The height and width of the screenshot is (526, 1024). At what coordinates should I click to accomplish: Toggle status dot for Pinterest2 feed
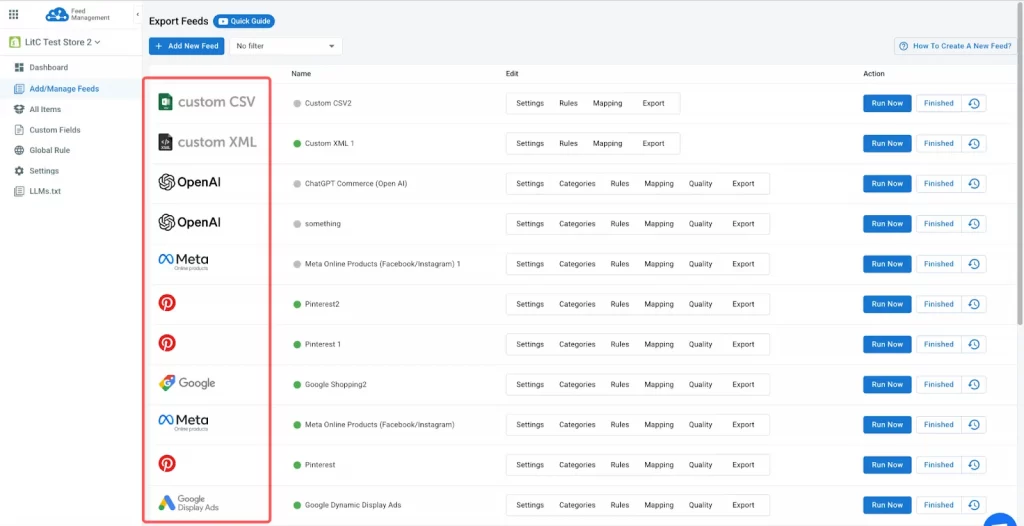click(x=297, y=304)
